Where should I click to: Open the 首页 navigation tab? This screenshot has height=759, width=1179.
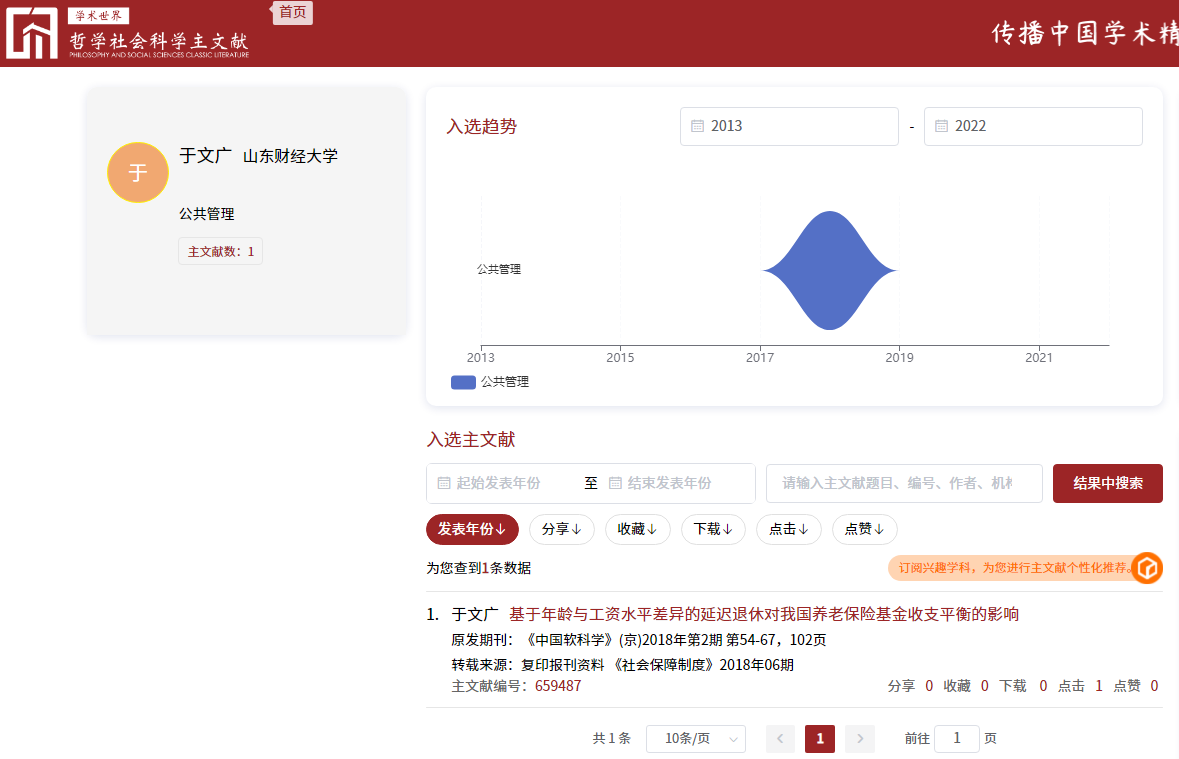tap(293, 12)
